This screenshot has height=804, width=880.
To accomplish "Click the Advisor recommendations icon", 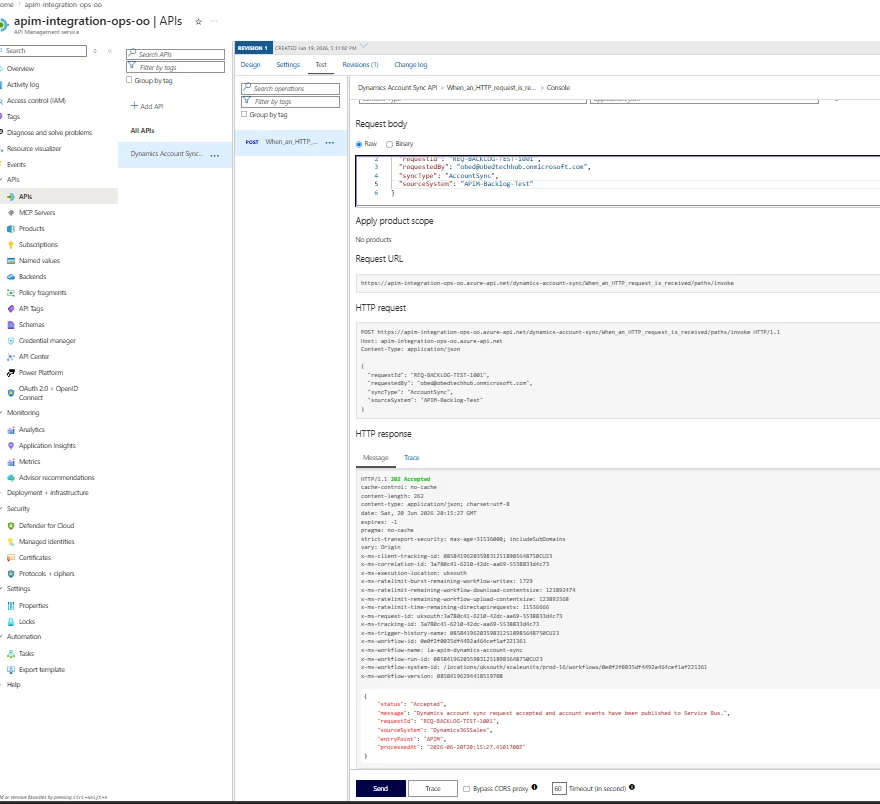I will click(11, 477).
